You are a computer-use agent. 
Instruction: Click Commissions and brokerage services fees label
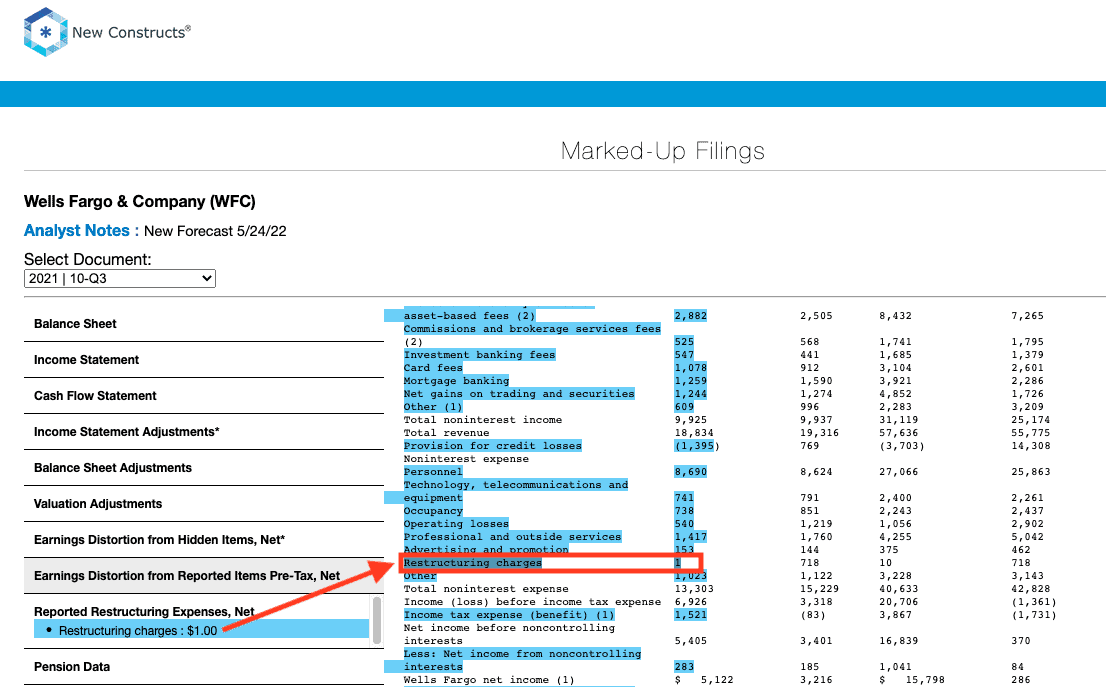pos(532,329)
